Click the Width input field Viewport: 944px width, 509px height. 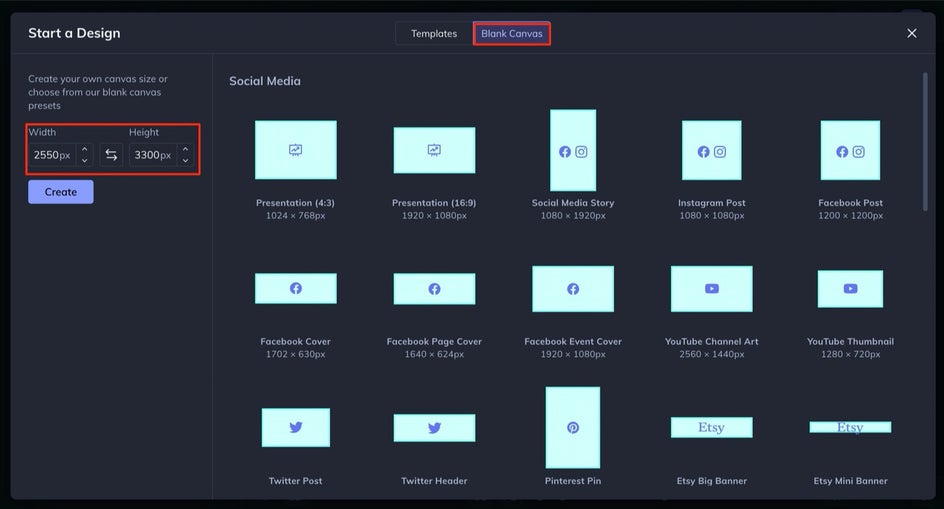tap(52, 155)
